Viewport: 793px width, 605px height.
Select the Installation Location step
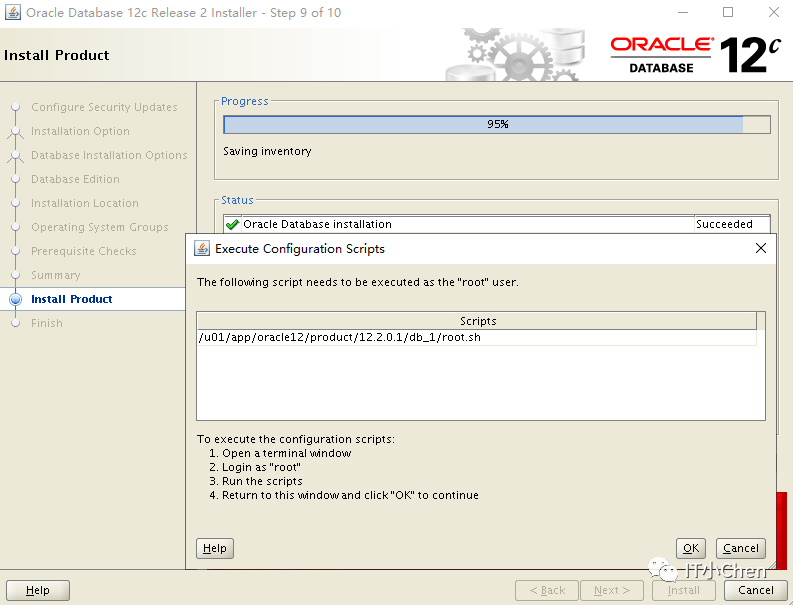pyautogui.click(x=84, y=203)
